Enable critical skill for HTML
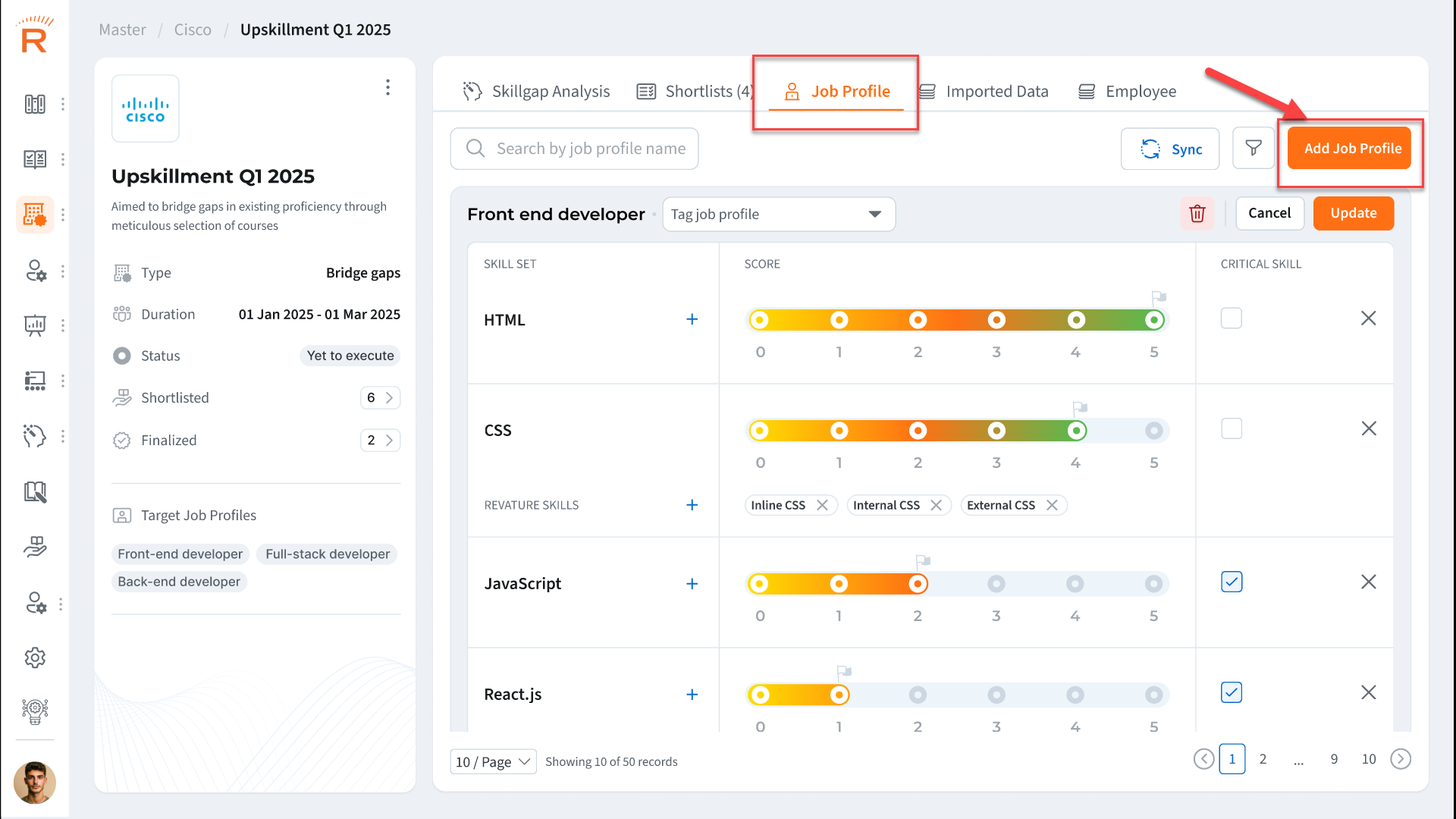This screenshot has height=819, width=1456. tap(1231, 318)
